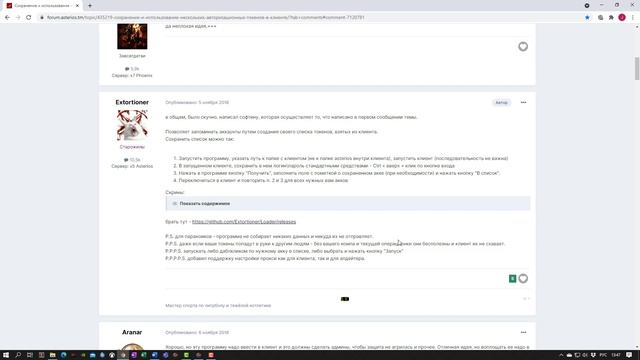Open options menu on Extortioner's post
Image resolution: width=640 pixels, height=360 pixels.
click(x=523, y=102)
